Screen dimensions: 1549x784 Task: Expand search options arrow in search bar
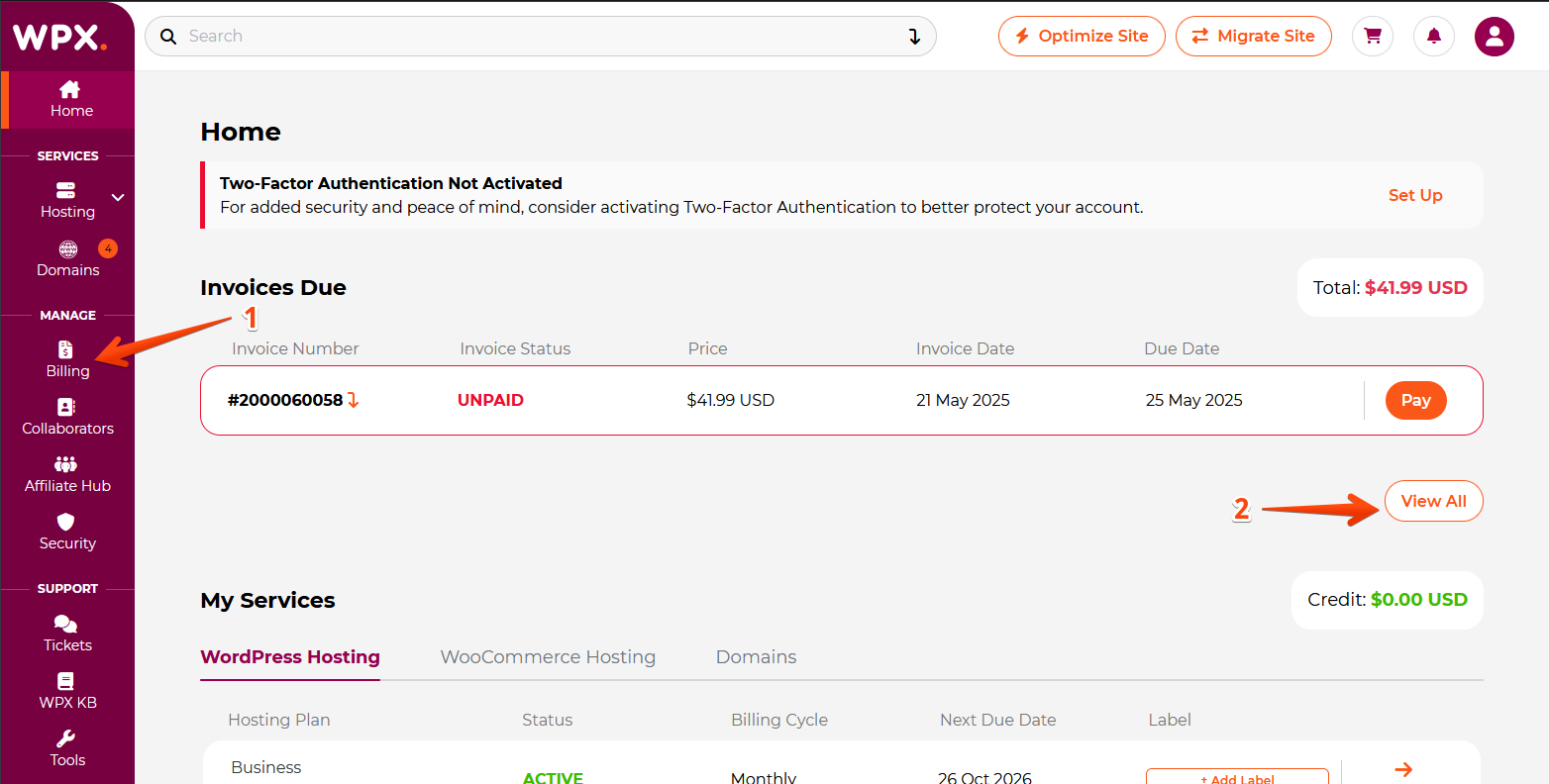(914, 37)
